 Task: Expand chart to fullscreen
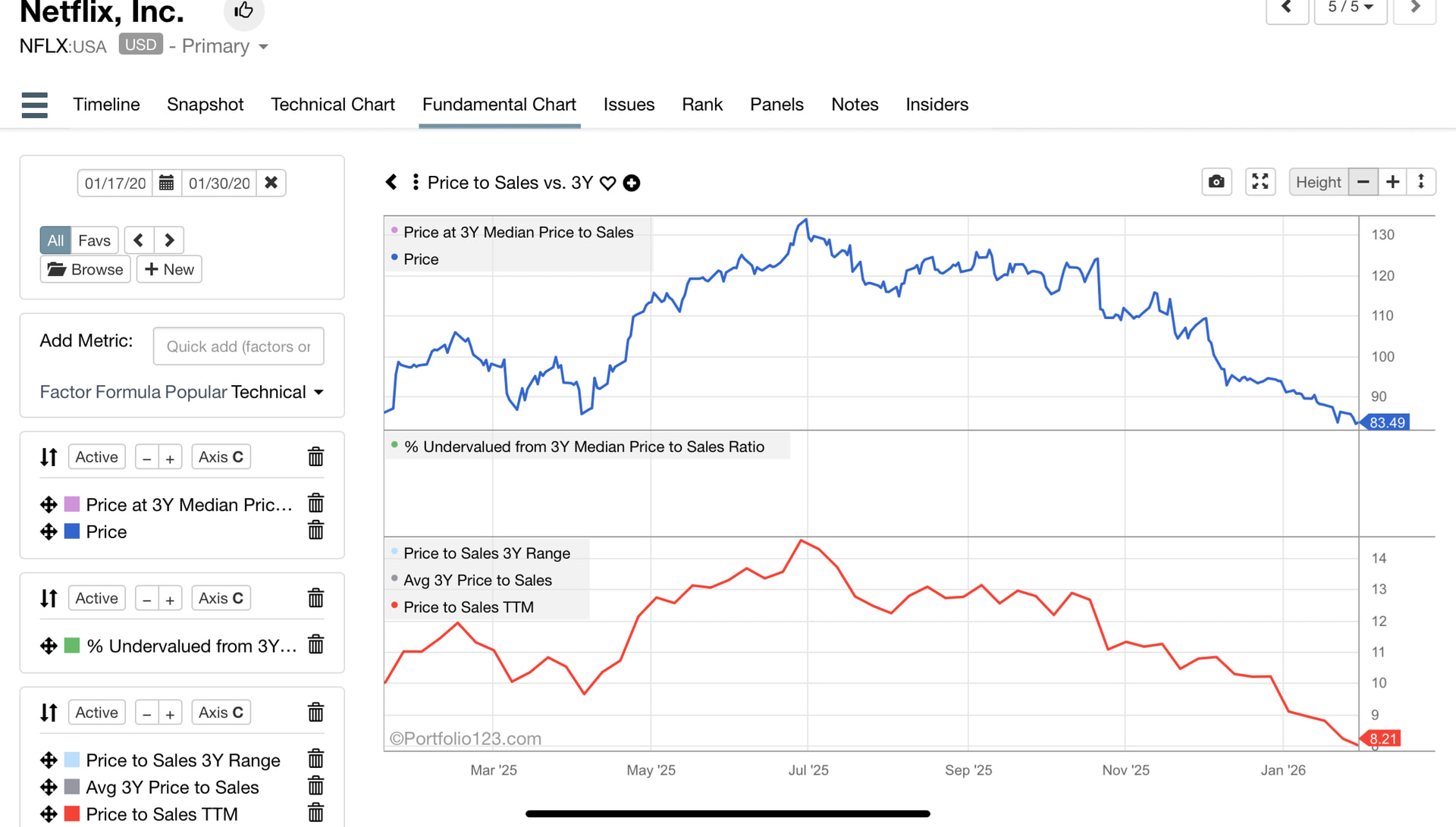click(x=1260, y=182)
